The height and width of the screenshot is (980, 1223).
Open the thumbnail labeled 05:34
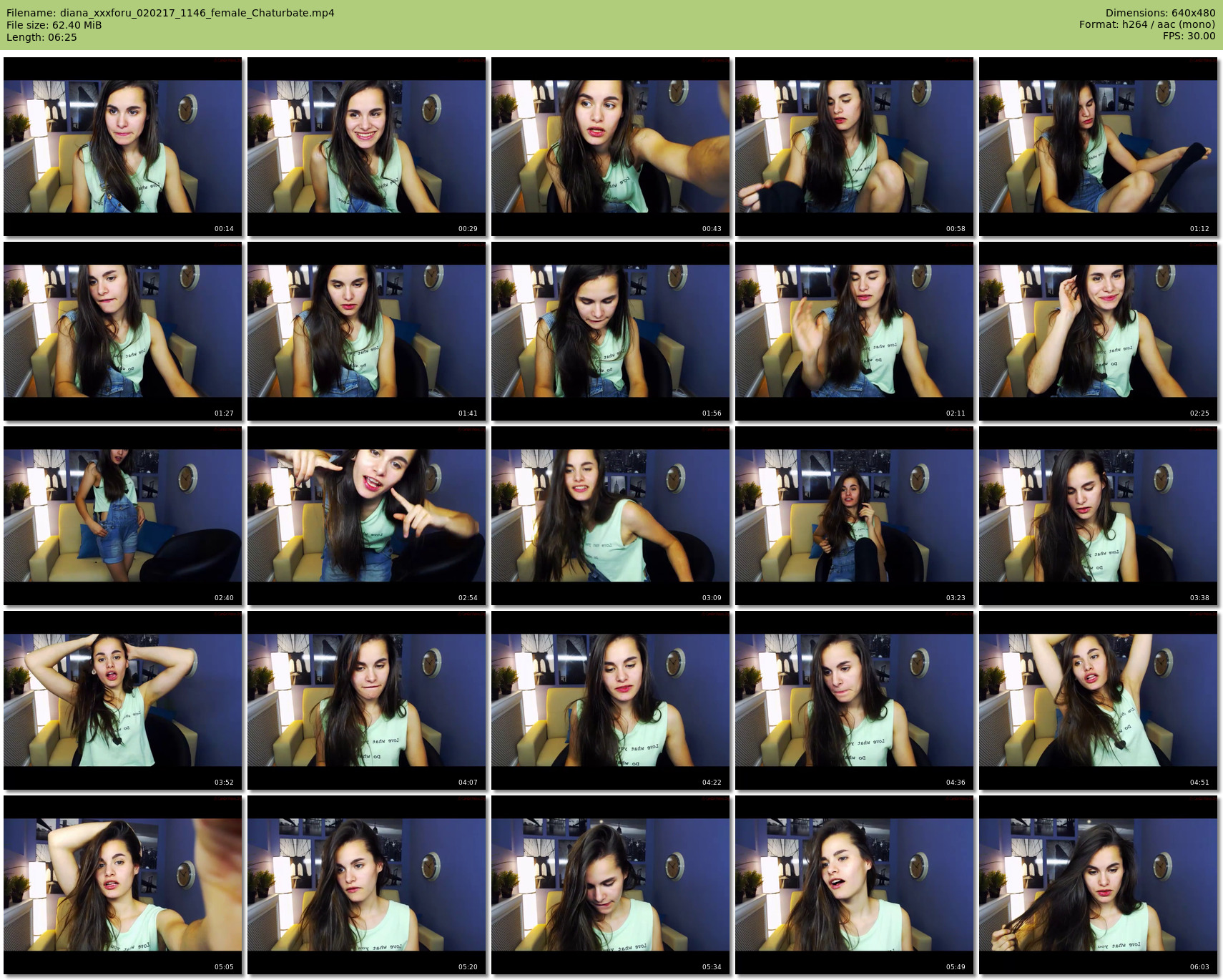click(611, 885)
